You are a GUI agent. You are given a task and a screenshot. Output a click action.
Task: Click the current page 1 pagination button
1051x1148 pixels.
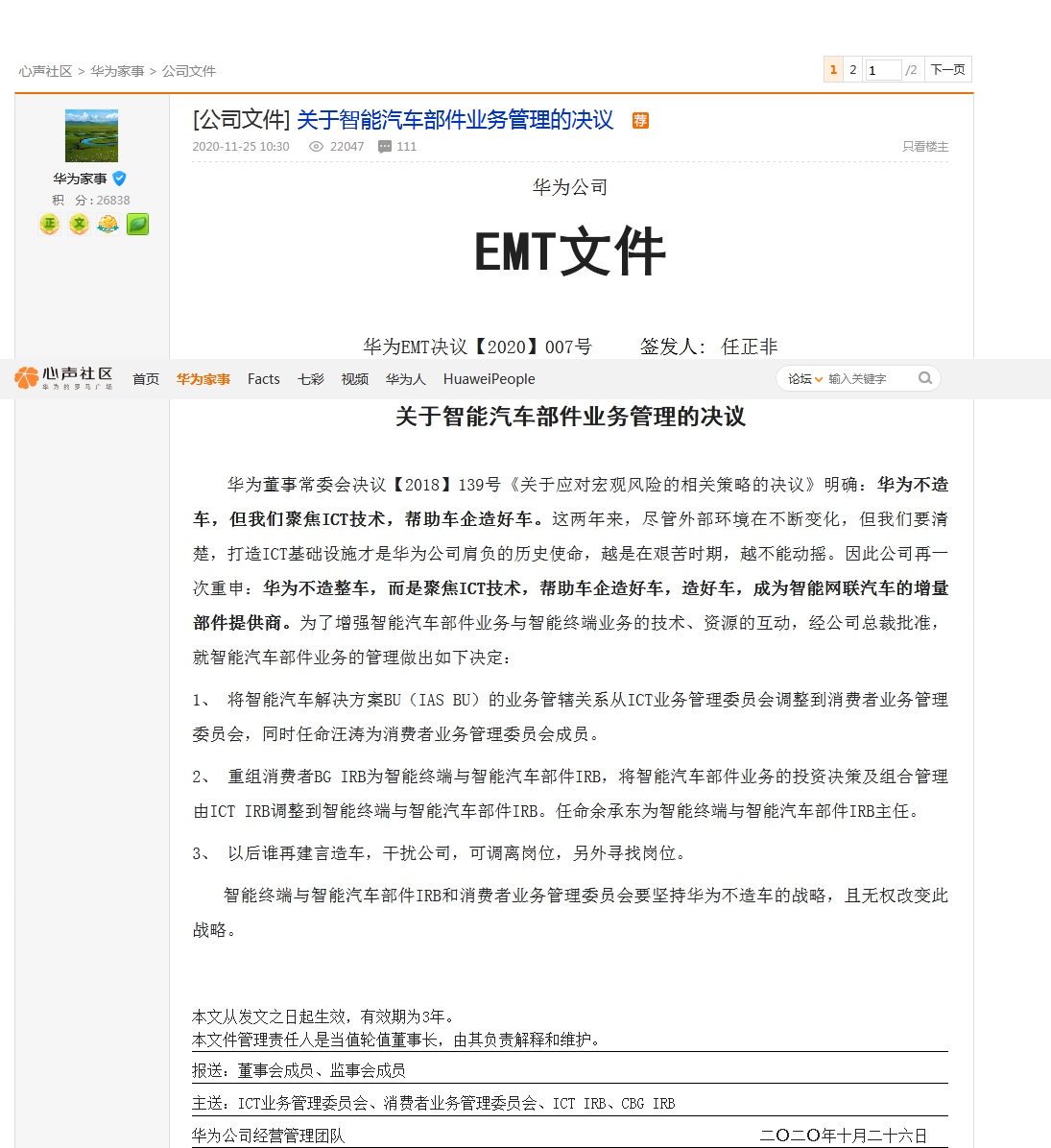833,69
